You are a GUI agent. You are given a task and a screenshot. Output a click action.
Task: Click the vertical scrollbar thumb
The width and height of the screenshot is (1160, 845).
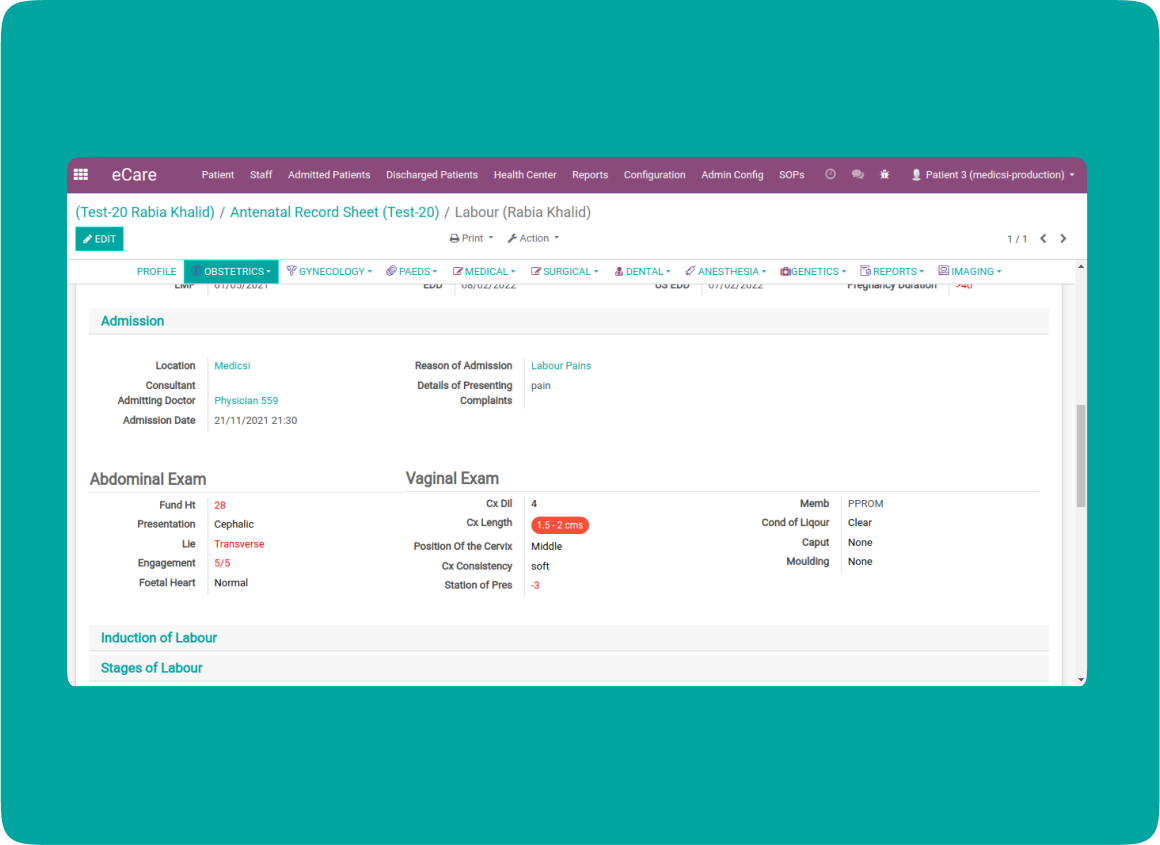[1080, 455]
